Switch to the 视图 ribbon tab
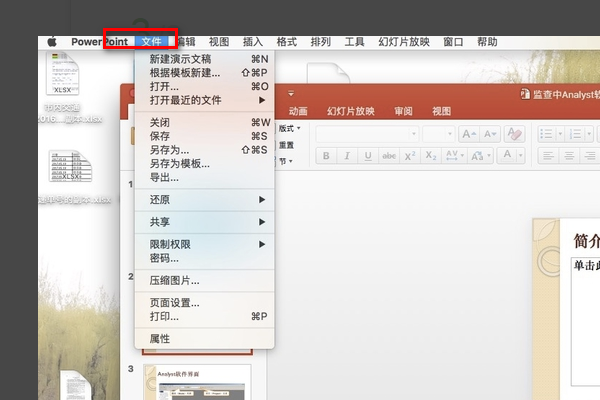This screenshot has width=600, height=400. [441, 111]
